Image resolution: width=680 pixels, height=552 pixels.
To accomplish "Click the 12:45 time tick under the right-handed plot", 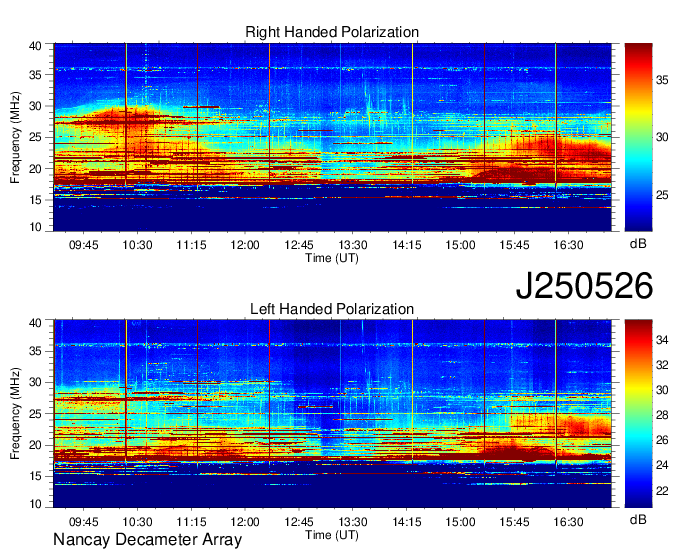I will (299, 245).
